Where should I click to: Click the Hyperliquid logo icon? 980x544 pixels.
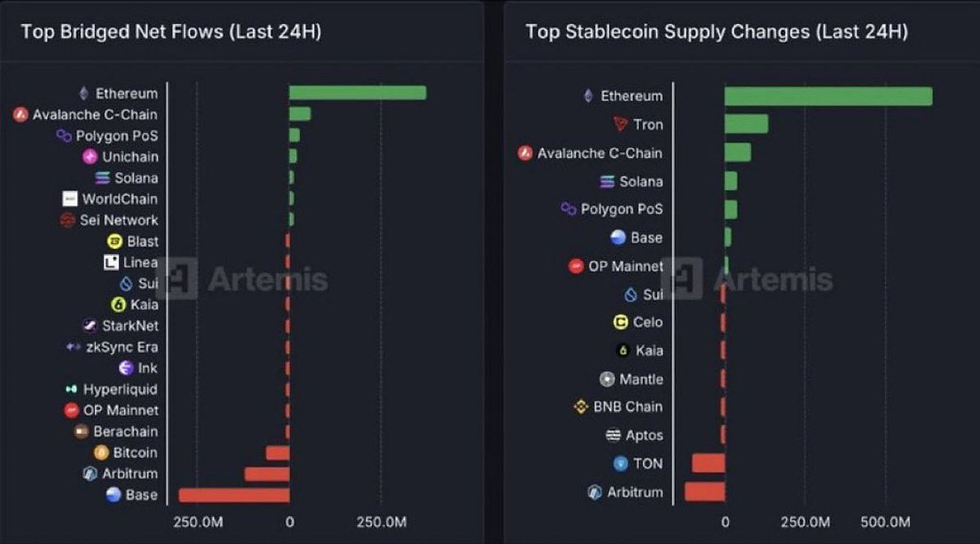coord(71,389)
